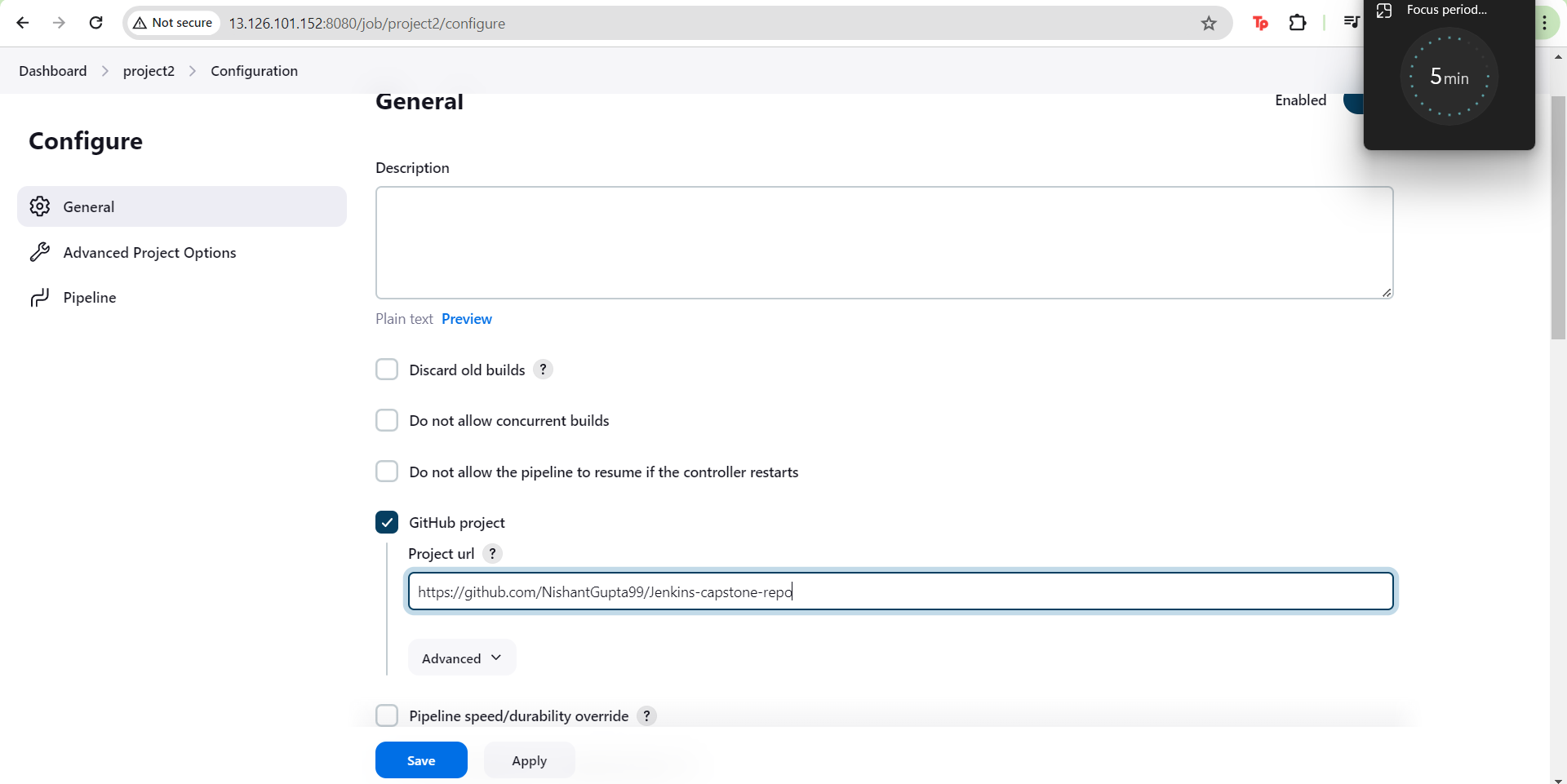Bookmark this page with star icon
Image resolution: width=1567 pixels, height=784 pixels.
coord(1209,24)
